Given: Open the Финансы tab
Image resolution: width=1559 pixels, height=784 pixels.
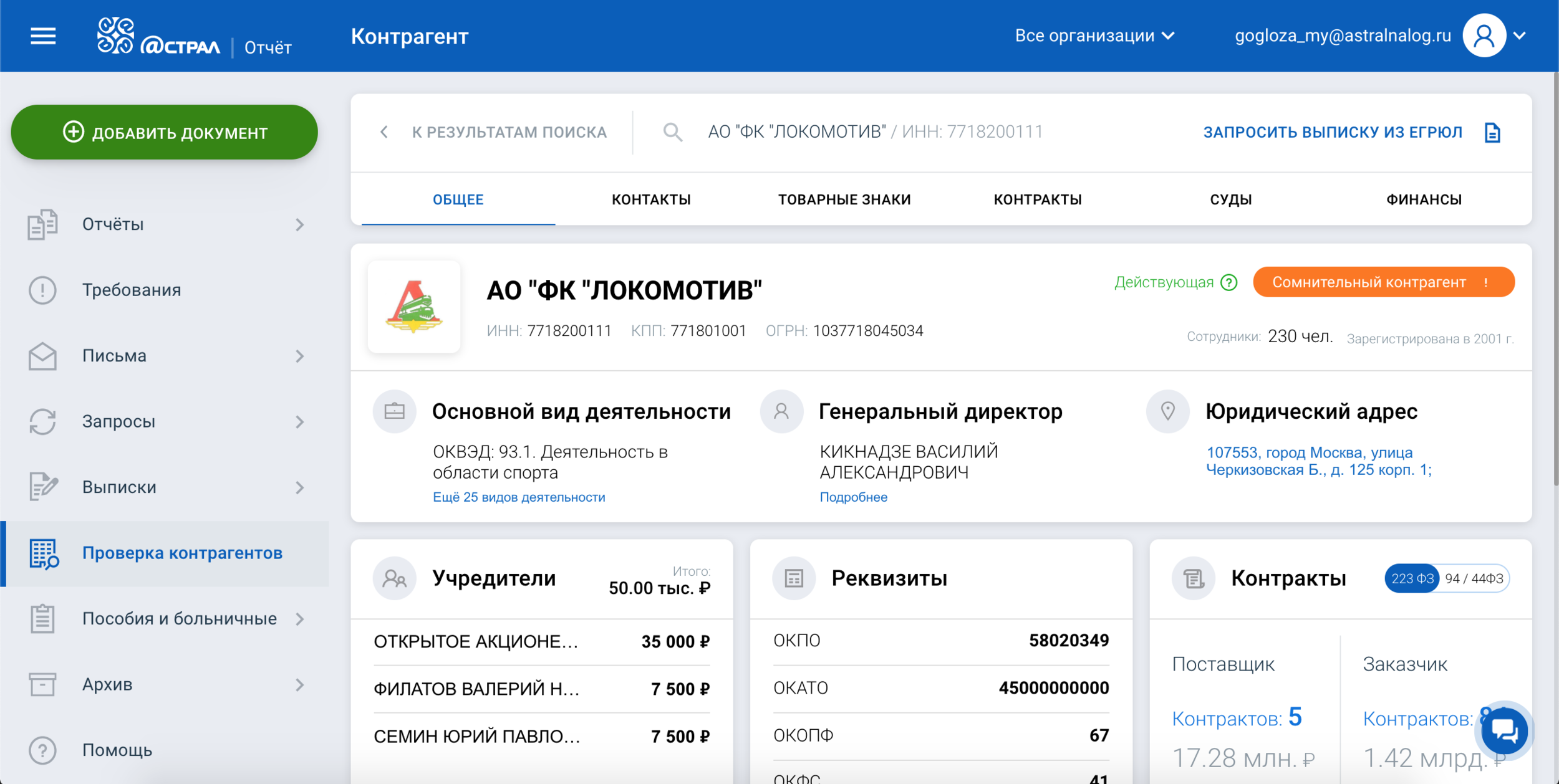Looking at the screenshot, I should 1424,200.
